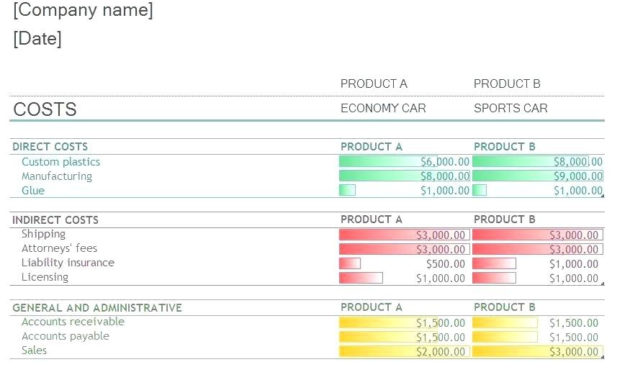Click the COSTS title cell
The image size is (630, 380).
pos(45,109)
